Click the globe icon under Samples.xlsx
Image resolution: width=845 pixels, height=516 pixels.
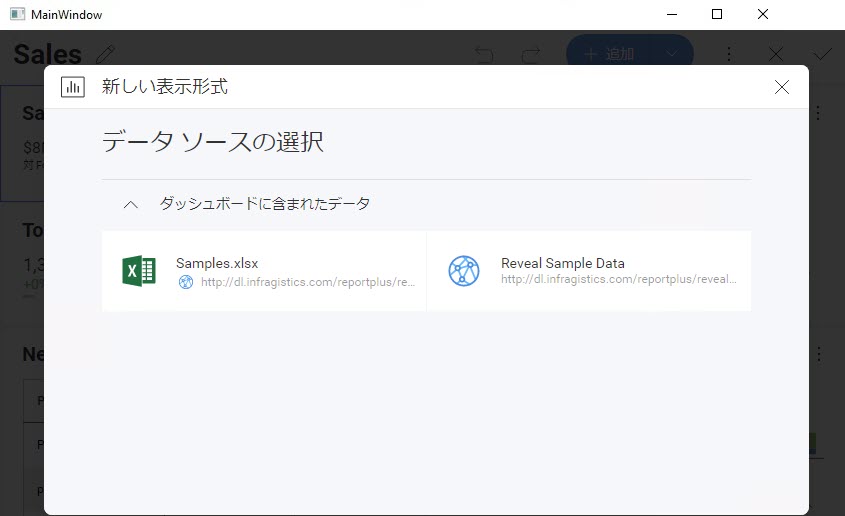pyautogui.click(x=185, y=282)
